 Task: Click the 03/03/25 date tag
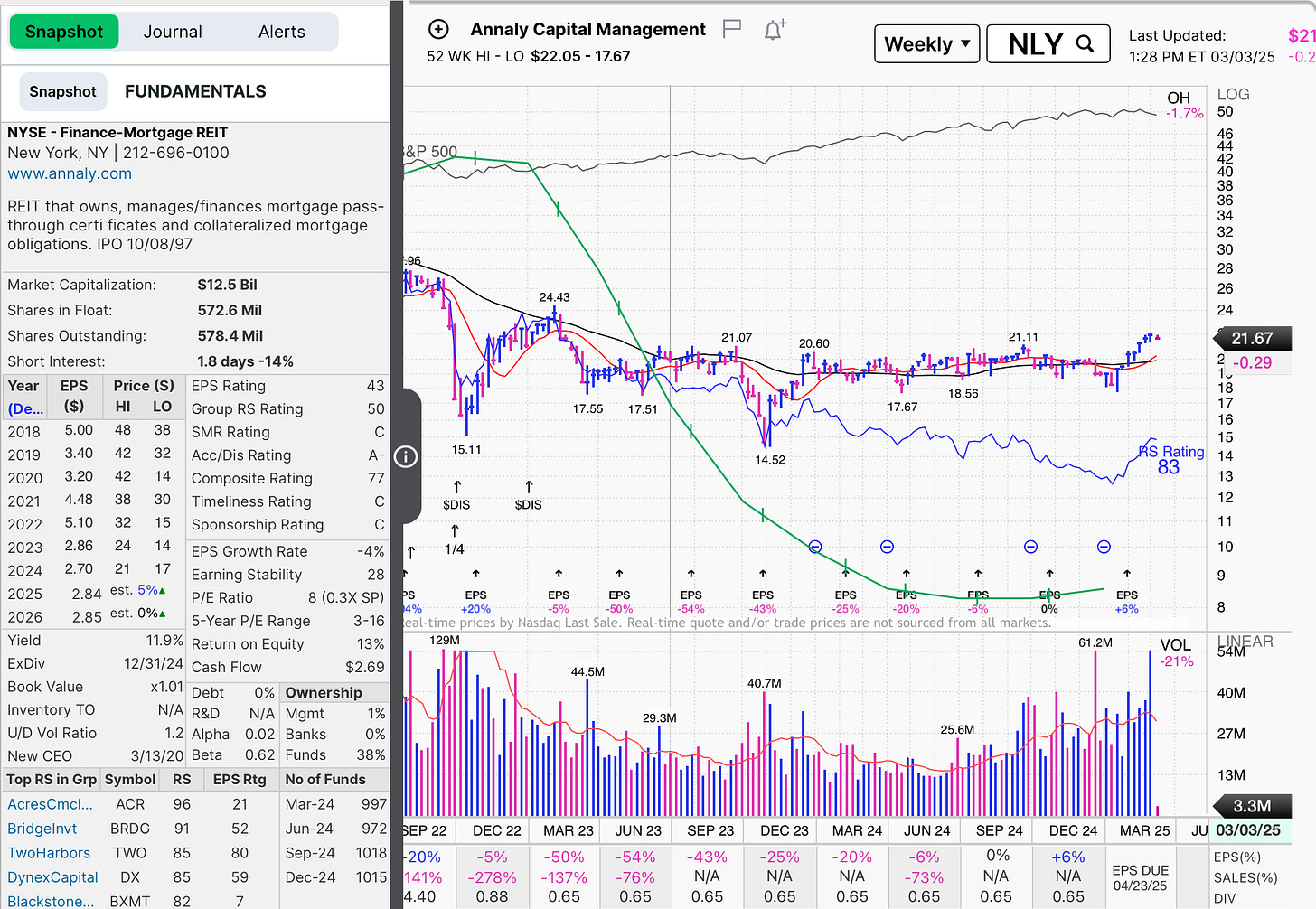coord(1248,829)
